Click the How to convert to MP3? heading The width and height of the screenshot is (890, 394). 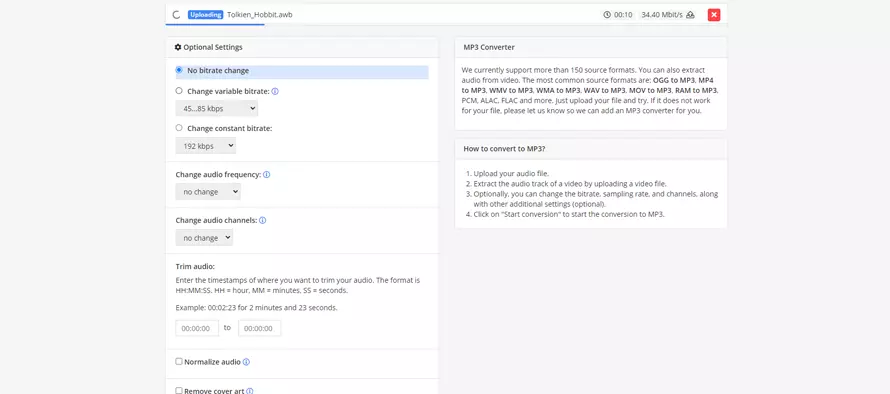pos(505,149)
